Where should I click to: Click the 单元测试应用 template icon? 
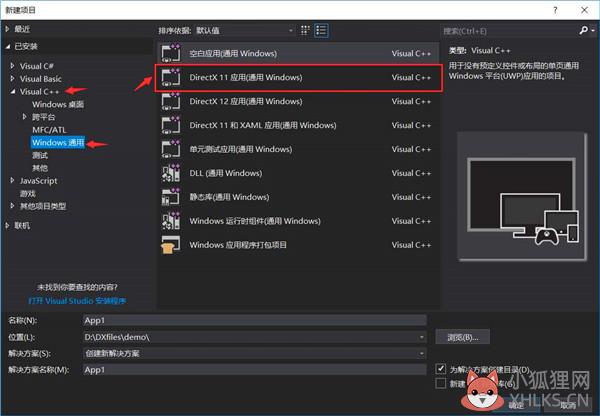click(x=171, y=149)
